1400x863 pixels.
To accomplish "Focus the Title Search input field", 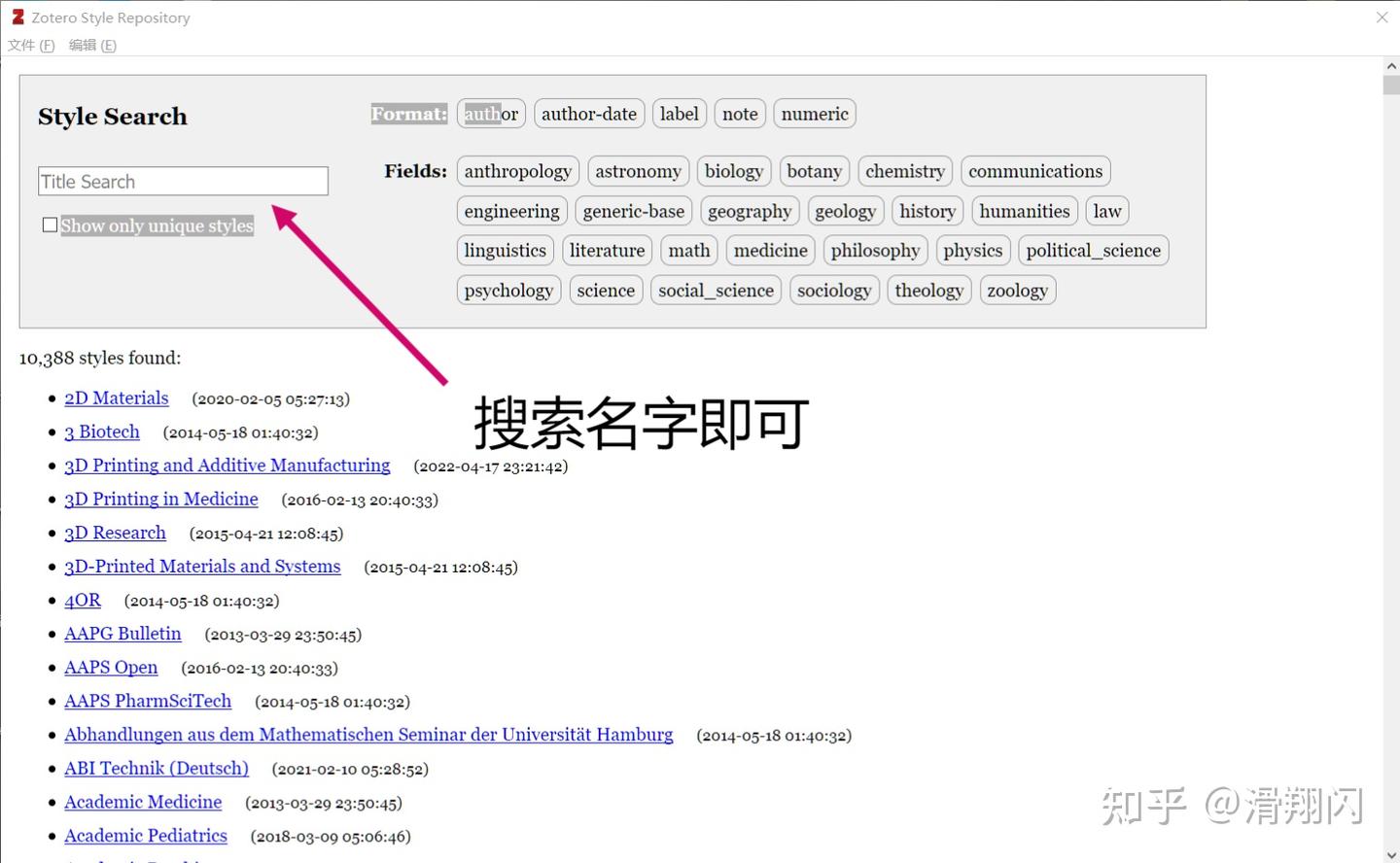I will pyautogui.click(x=184, y=181).
